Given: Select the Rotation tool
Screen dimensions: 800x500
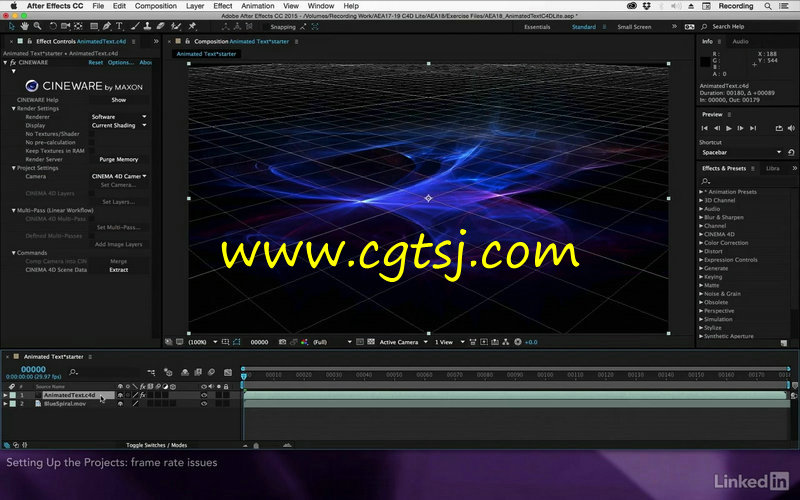Looking at the screenshot, I should 53,26.
